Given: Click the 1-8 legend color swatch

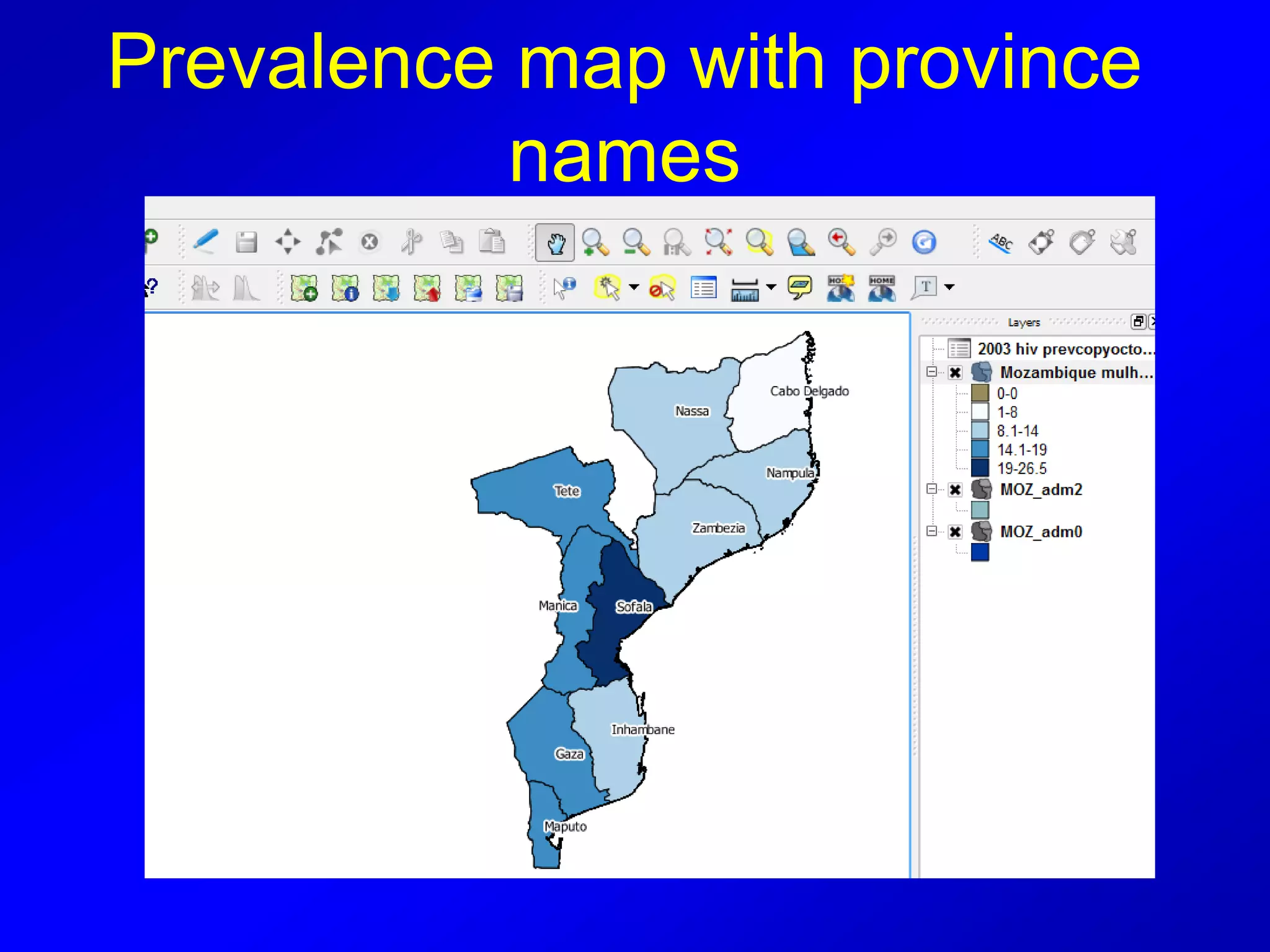Looking at the screenshot, I should pos(980,412).
